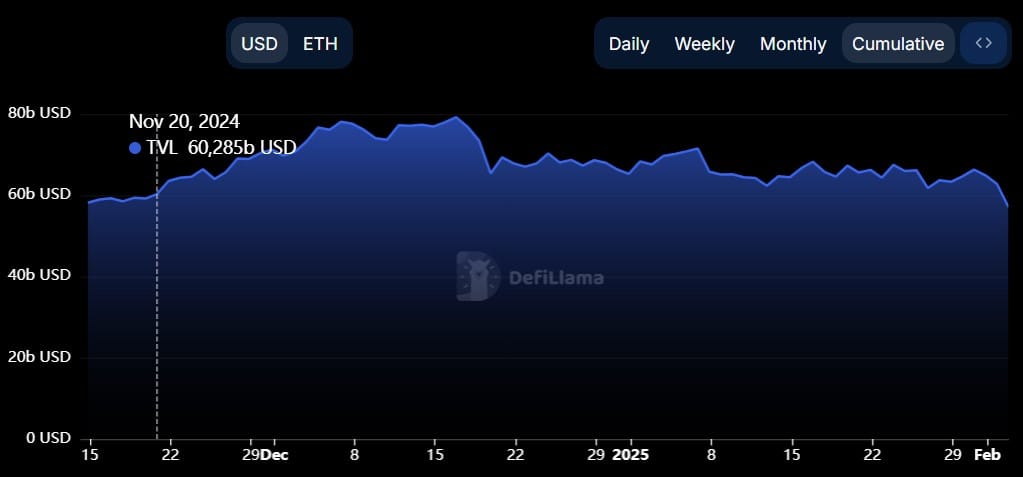Select the Weekly interval tab
This screenshot has width=1023, height=477.
704,44
